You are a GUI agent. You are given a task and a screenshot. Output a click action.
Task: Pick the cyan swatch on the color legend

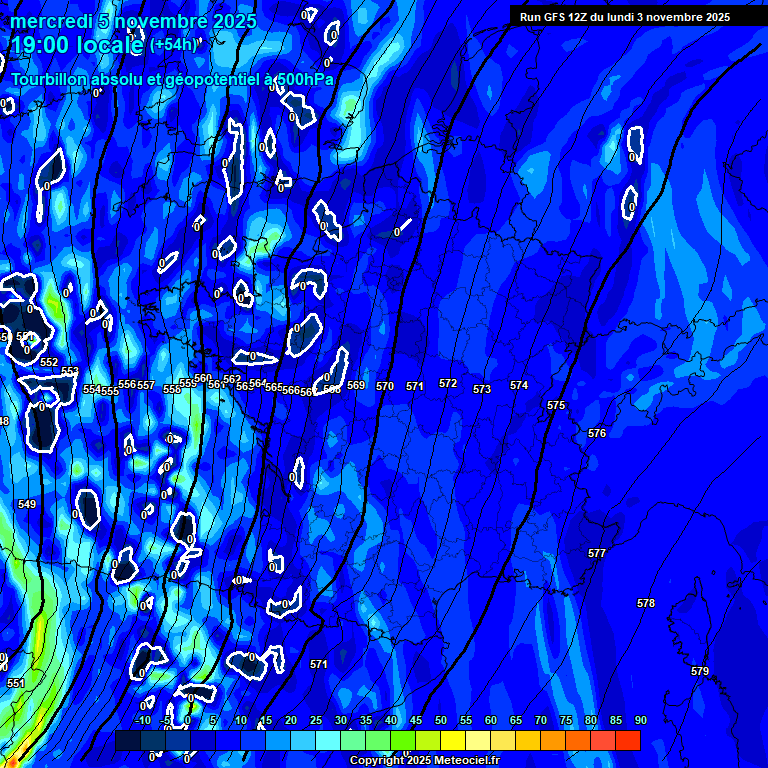coord(327,740)
